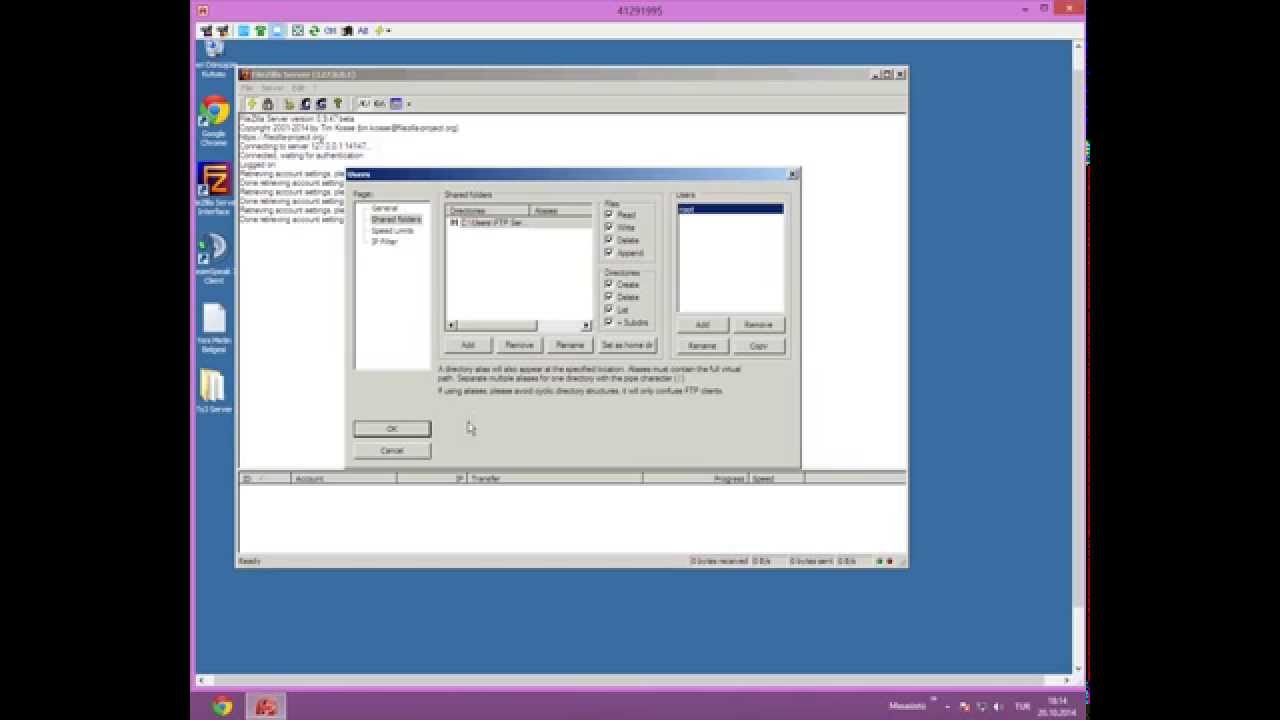Toggle the Create directories checkbox
This screenshot has height=720, width=1280.
click(608, 284)
